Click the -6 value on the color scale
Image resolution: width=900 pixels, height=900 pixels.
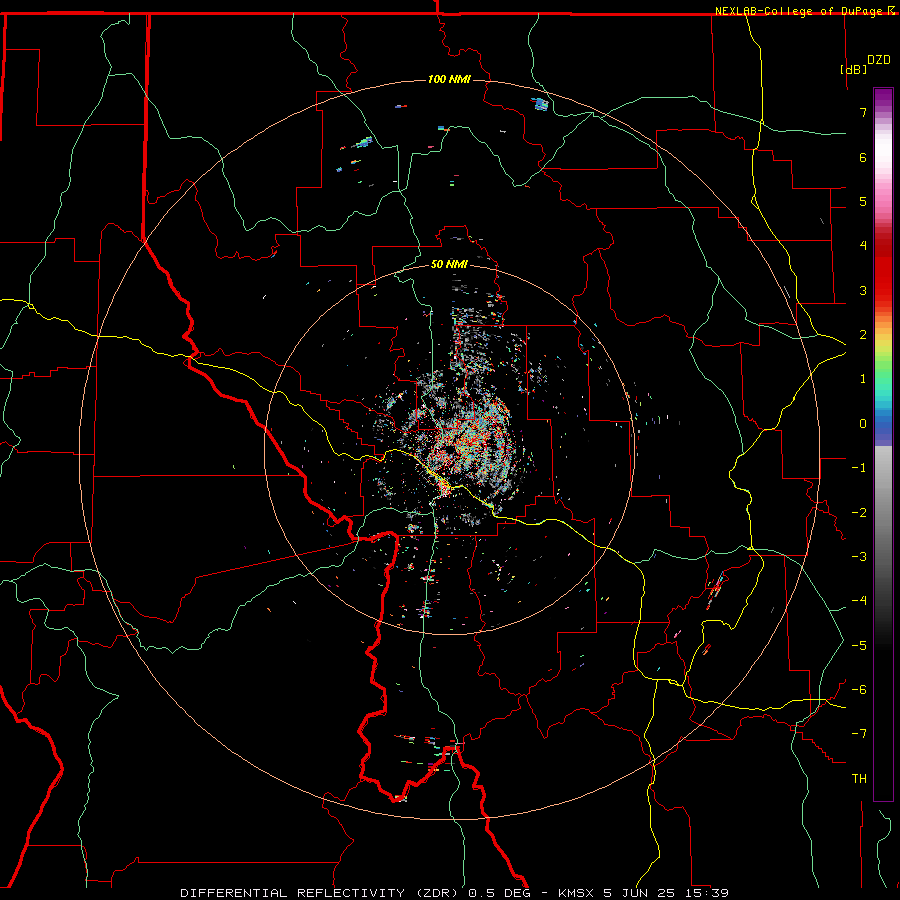[859, 690]
